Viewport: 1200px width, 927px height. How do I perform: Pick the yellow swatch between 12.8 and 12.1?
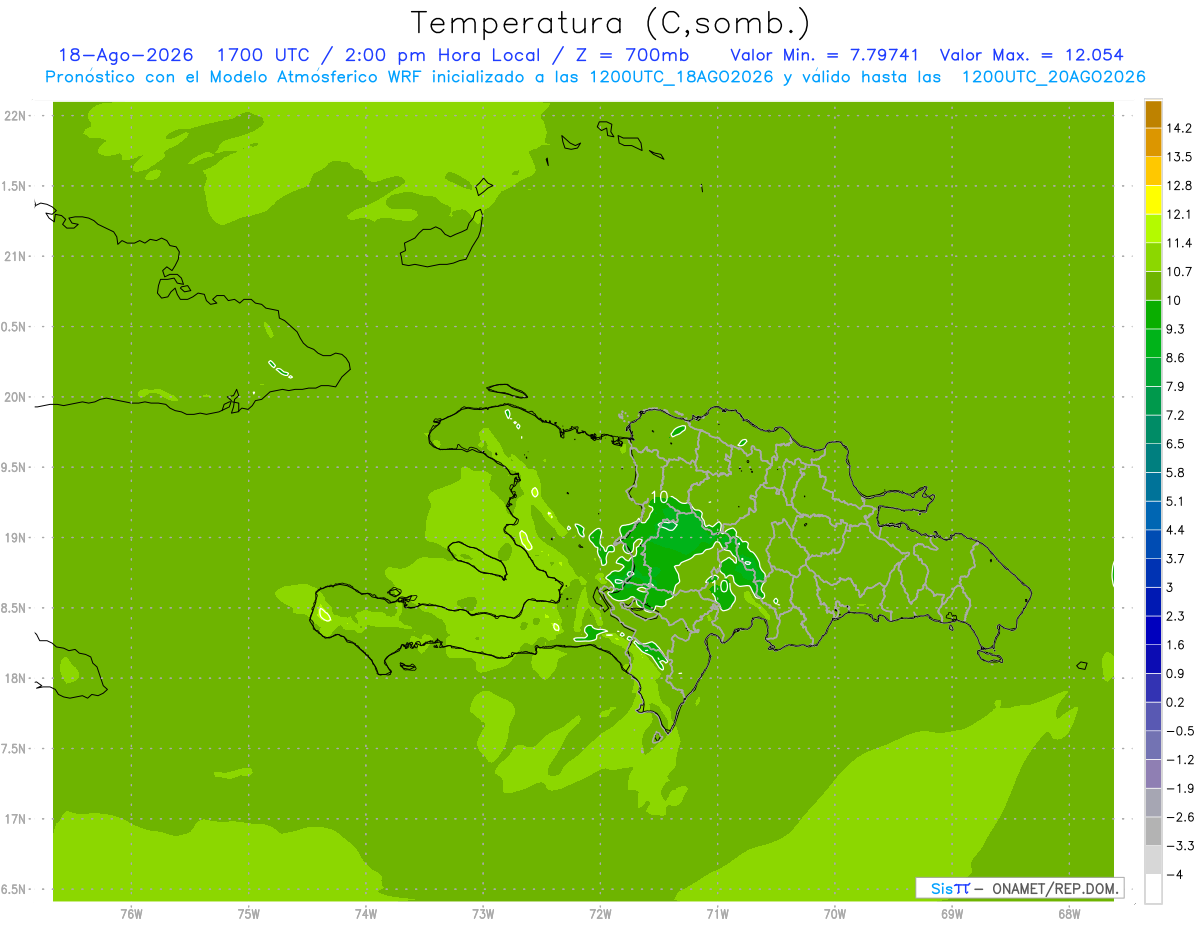tap(1153, 200)
